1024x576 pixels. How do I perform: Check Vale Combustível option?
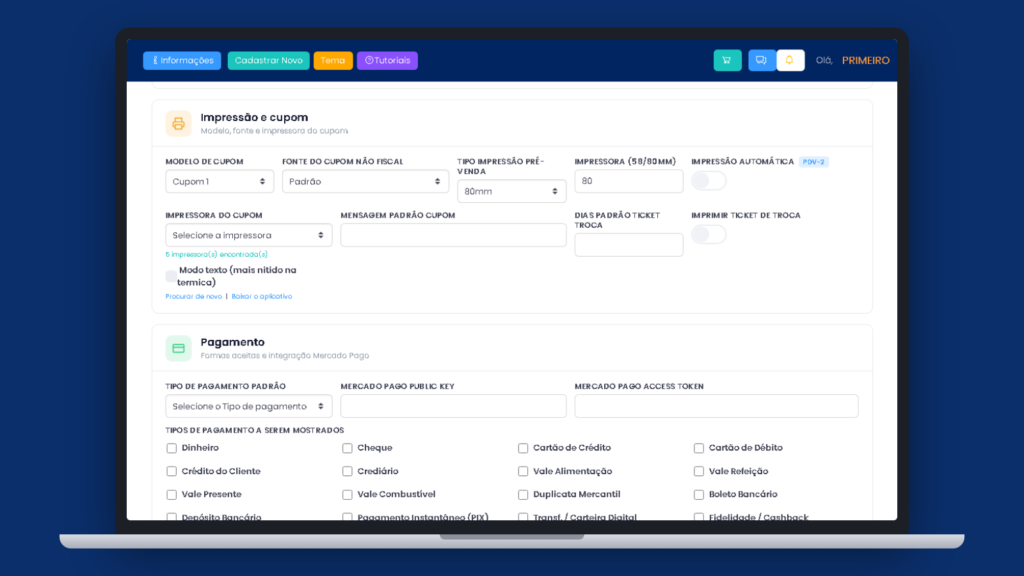click(347, 495)
